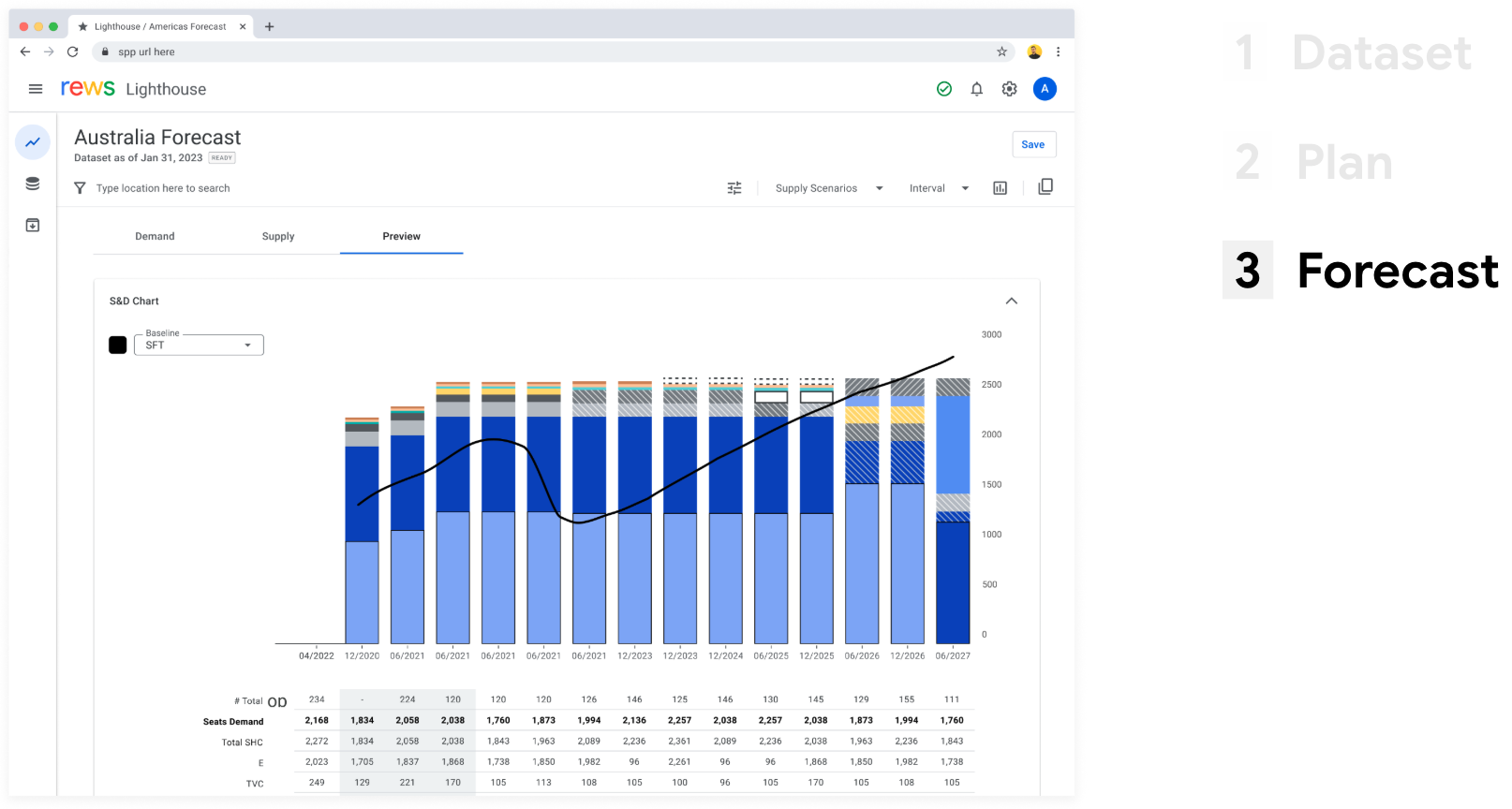This screenshot has height=809, width=1512.
Task: Click the black baseline color swatch
Action: tap(118, 345)
